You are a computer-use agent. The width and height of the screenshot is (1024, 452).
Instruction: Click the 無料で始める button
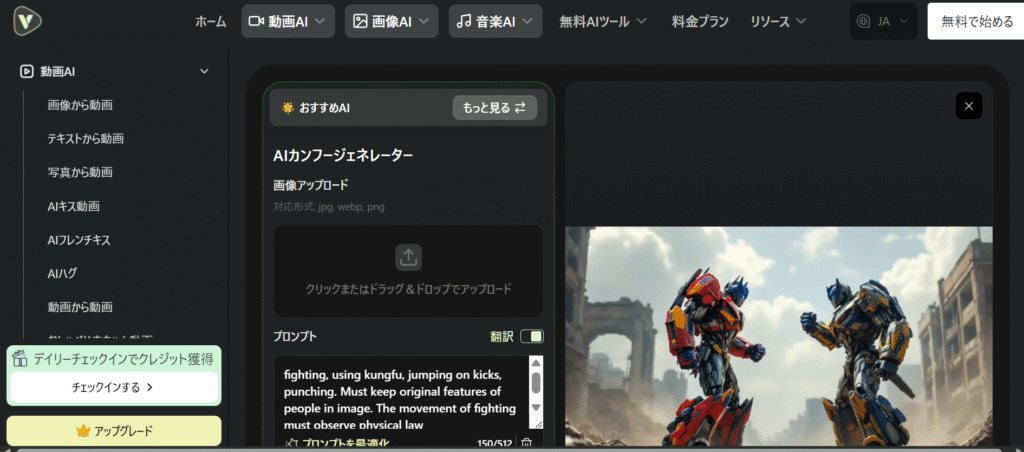click(976, 22)
